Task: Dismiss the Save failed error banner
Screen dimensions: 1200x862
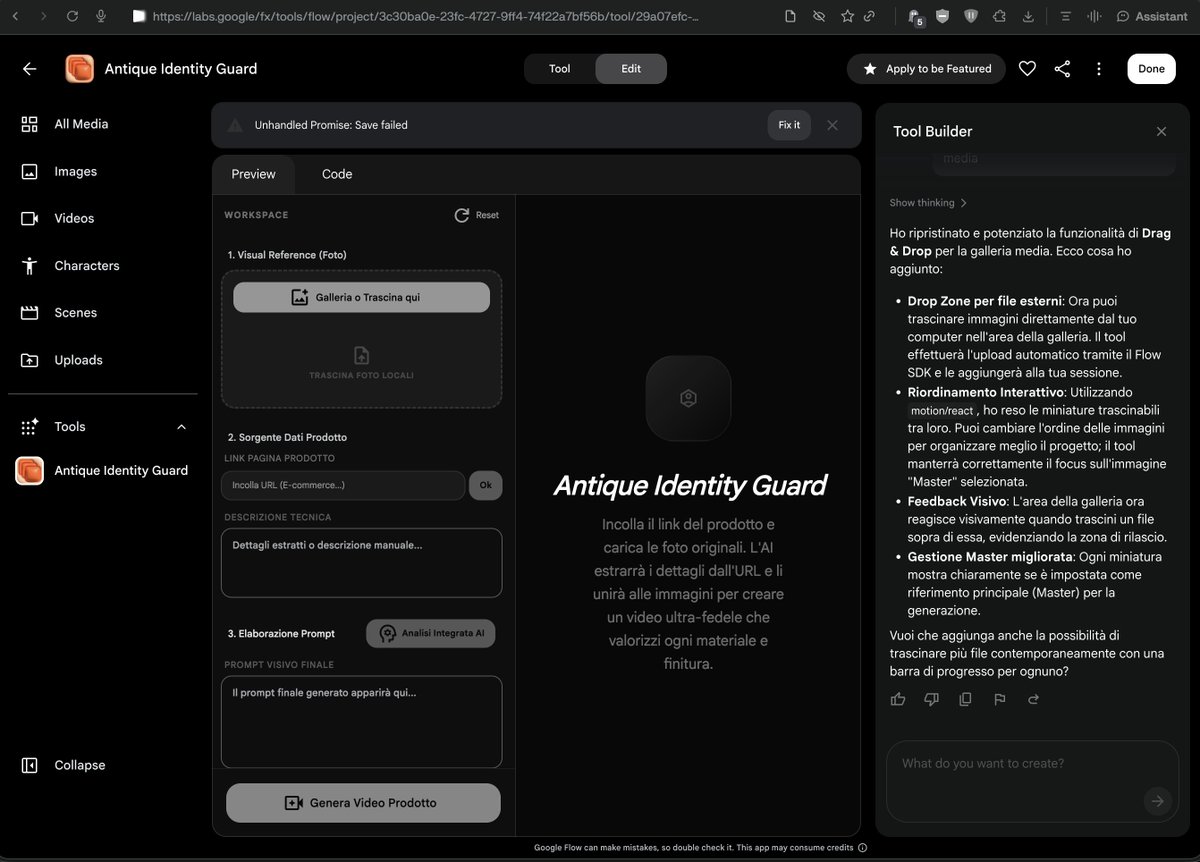Action: 832,125
